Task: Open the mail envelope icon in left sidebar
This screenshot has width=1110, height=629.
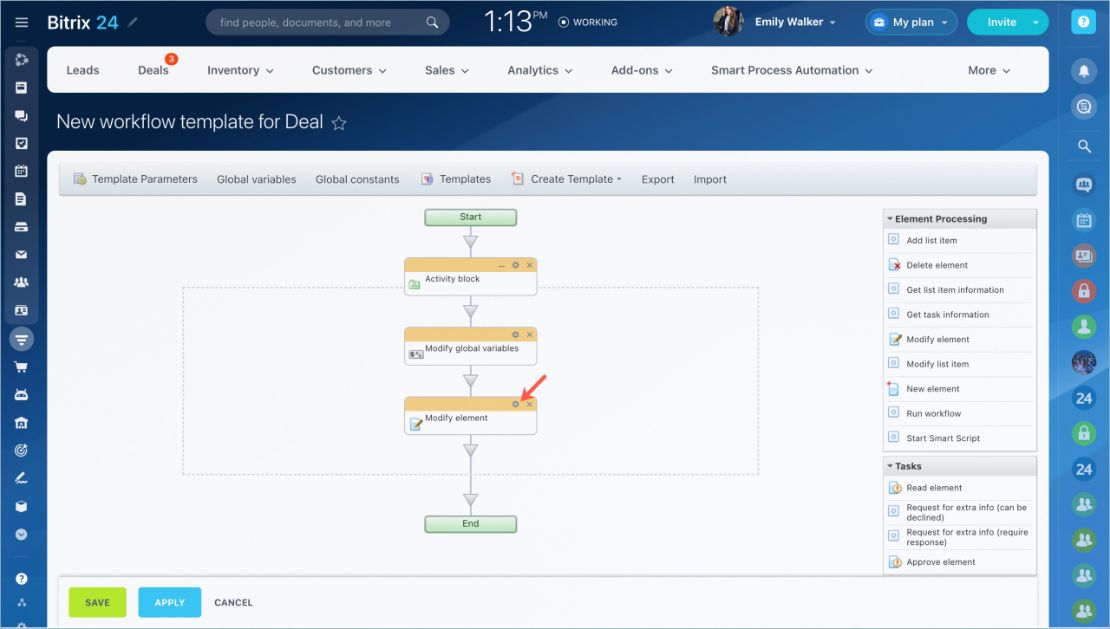Action: pos(21,254)
